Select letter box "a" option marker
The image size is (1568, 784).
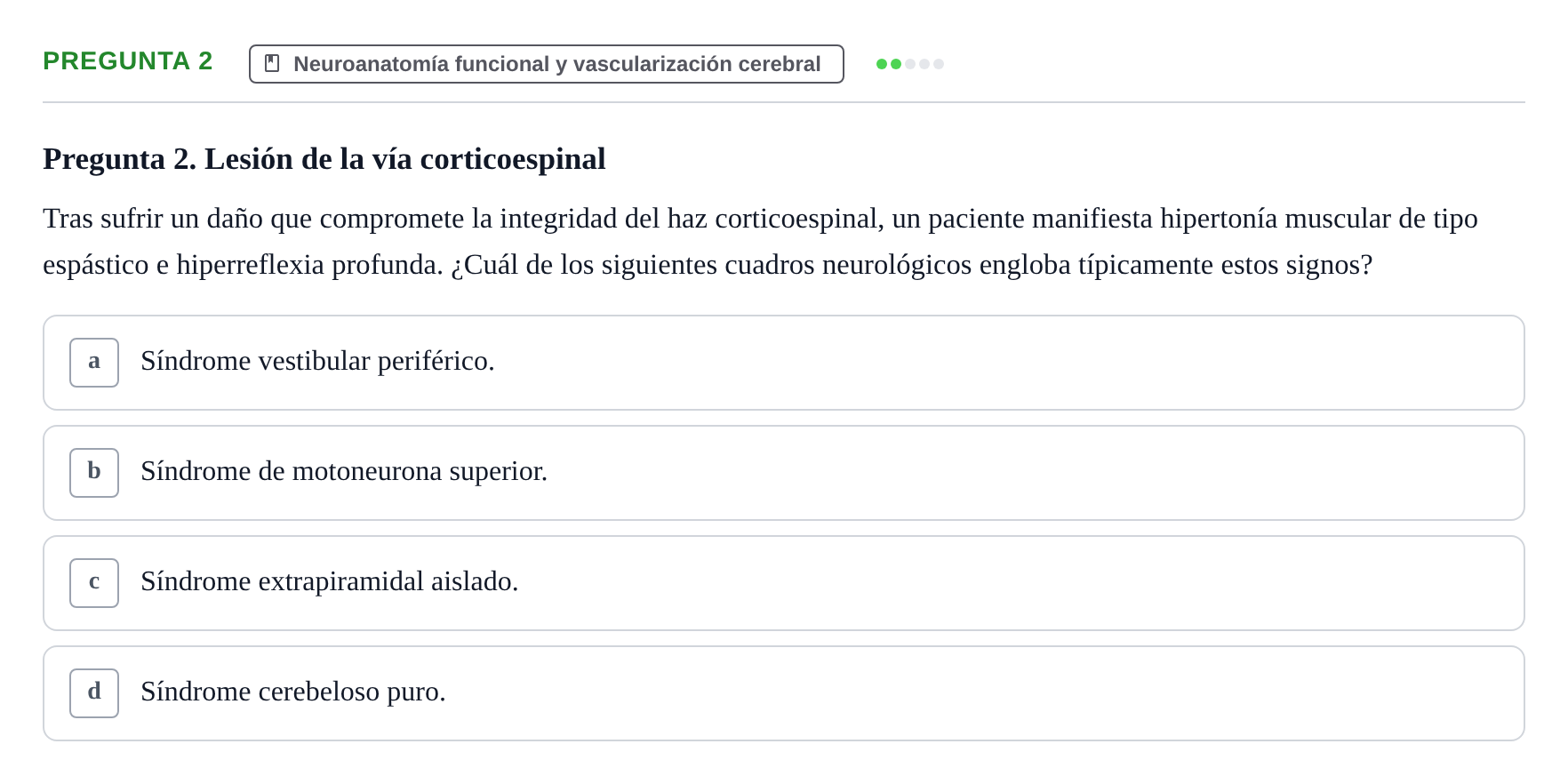point(94,363)
